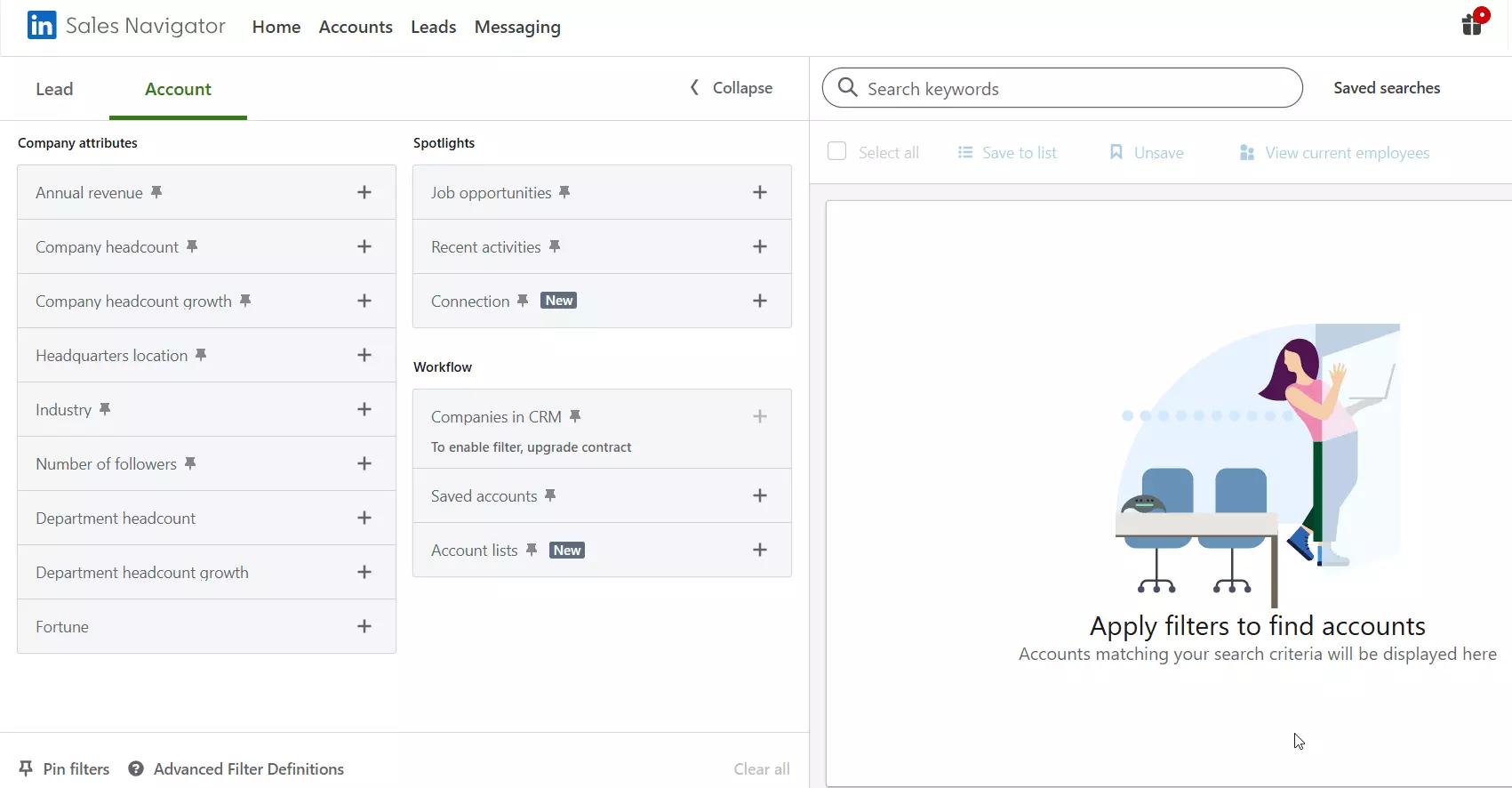
Task: Pin the Saved accounts filter
Action: tap(550, 495)
